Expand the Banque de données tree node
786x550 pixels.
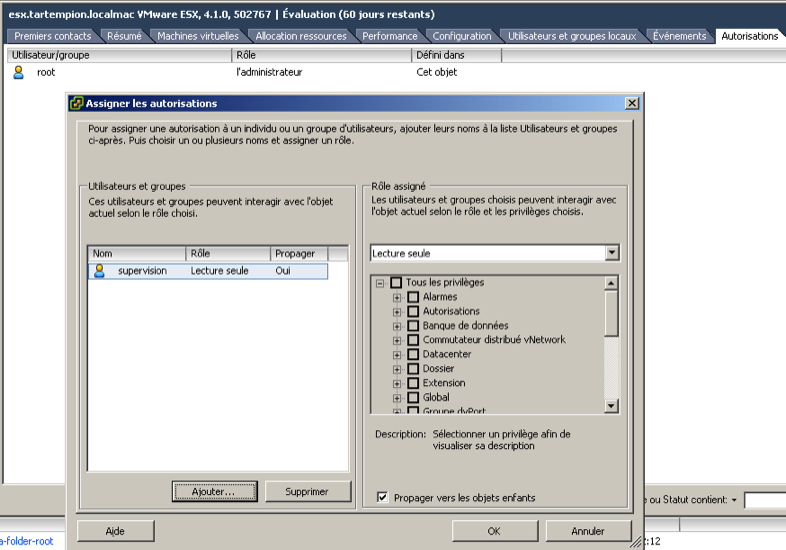(x=397, y=326)
